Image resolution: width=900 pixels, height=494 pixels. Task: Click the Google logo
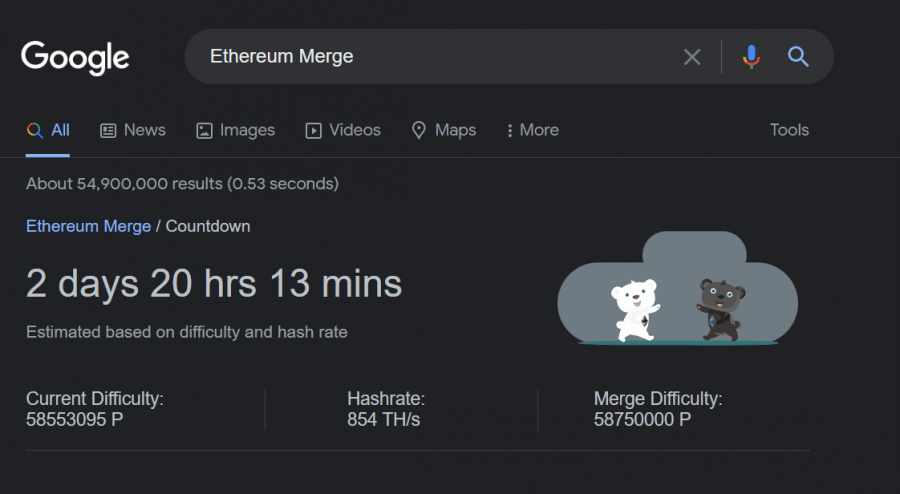[75, 57]
